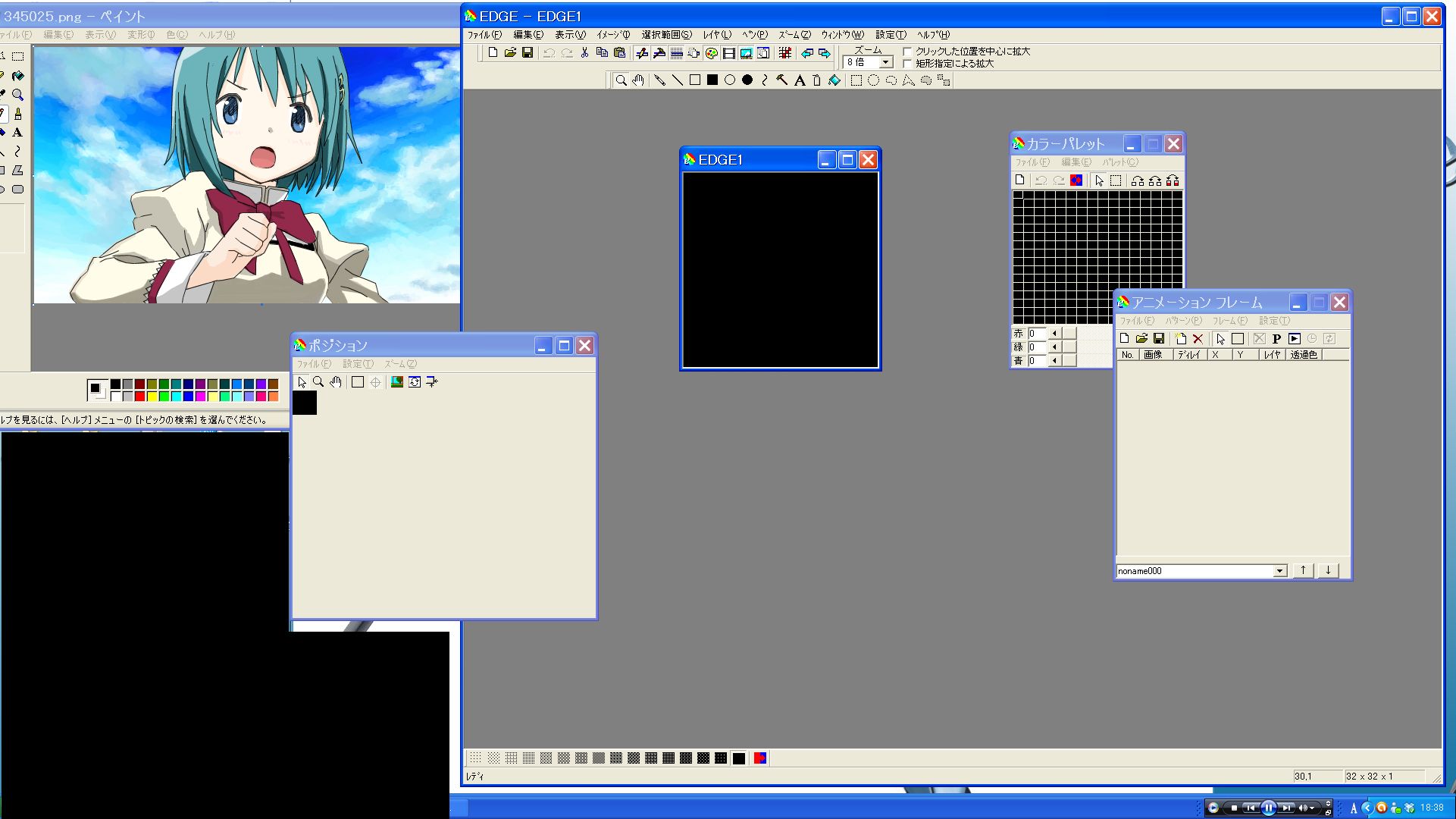Viewport: 1456px width, 819px height.
Task: Open 変形(I) menu in Paint window
Action: (x=140, y=35)
